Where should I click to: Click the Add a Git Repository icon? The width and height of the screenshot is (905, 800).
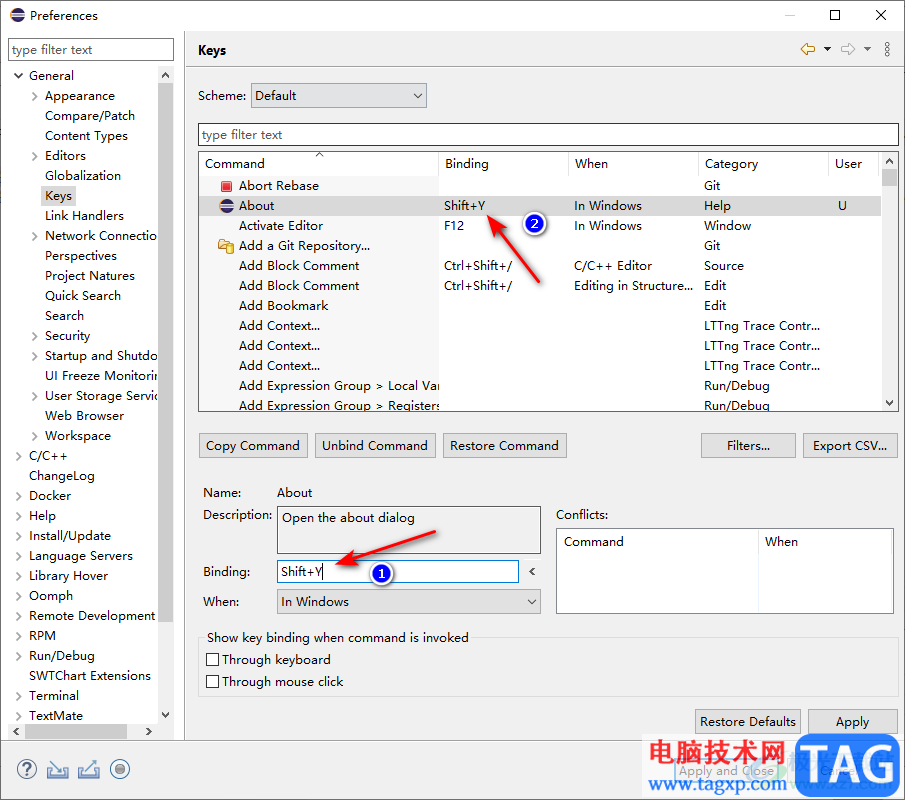point(225,246)
